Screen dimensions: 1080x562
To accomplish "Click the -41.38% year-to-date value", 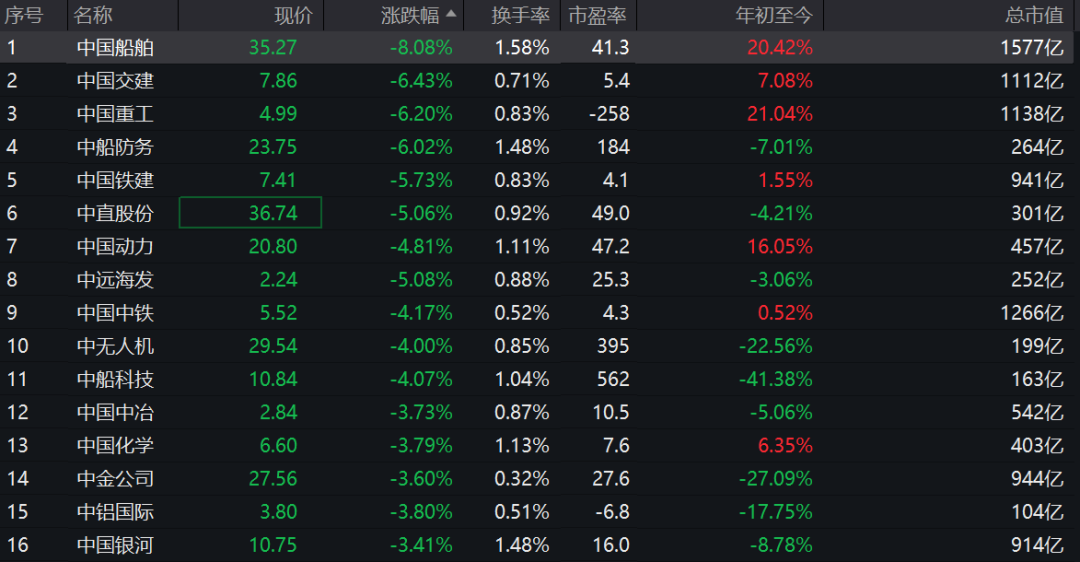I will click(776, 379).
